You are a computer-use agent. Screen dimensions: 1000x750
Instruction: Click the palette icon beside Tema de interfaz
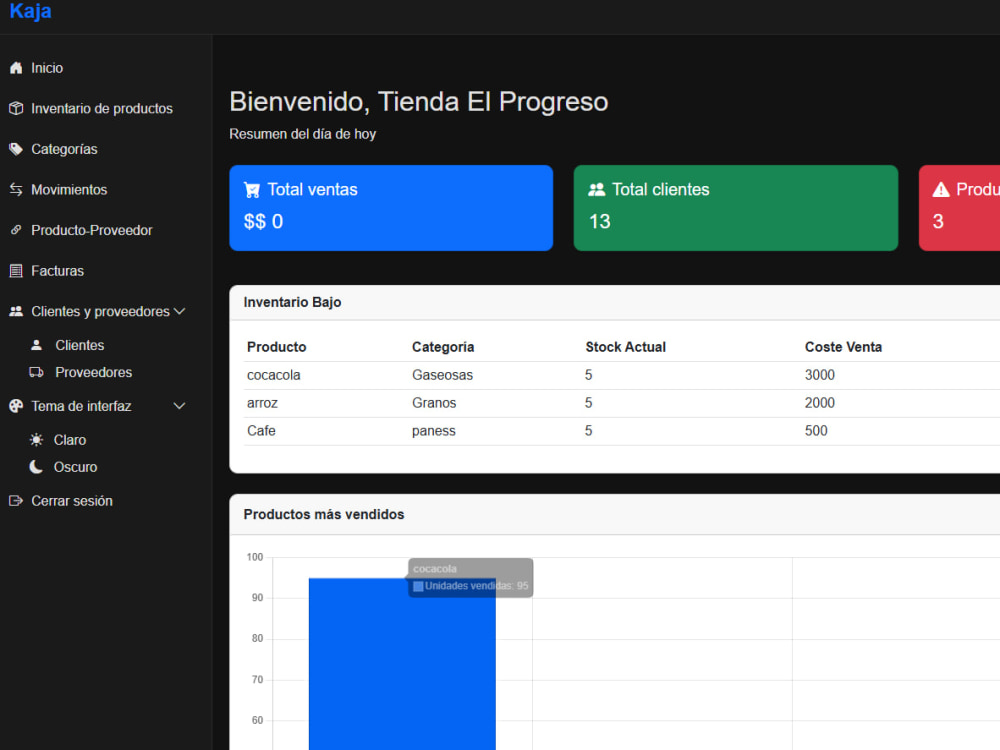(x=16, y=406)
